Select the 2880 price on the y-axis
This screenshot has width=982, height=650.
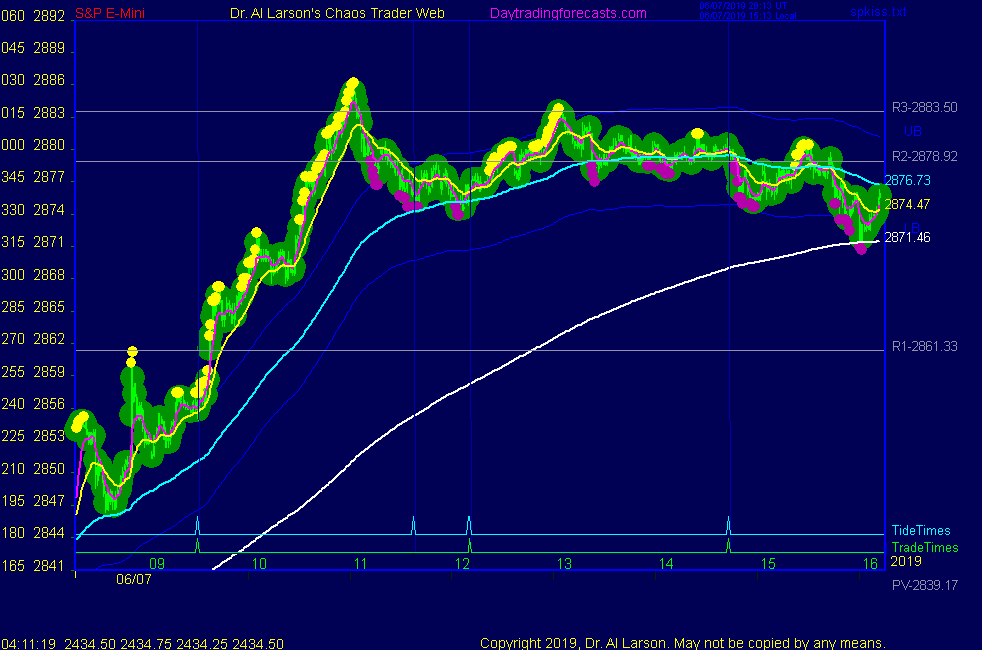click(49, 145)
